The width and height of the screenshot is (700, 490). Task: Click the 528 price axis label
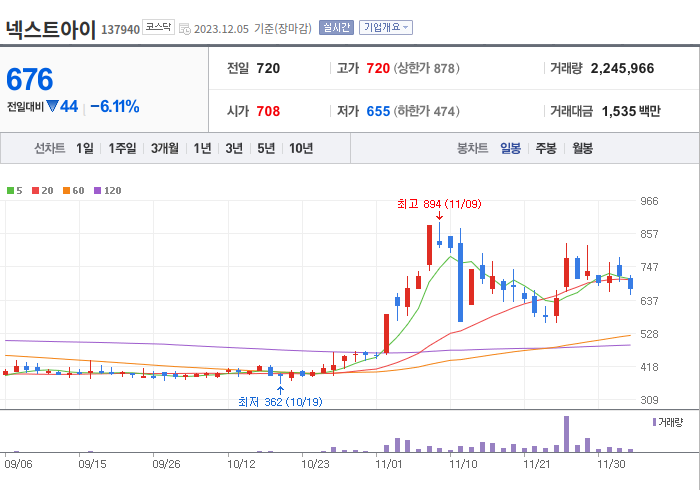click(649, 334)
